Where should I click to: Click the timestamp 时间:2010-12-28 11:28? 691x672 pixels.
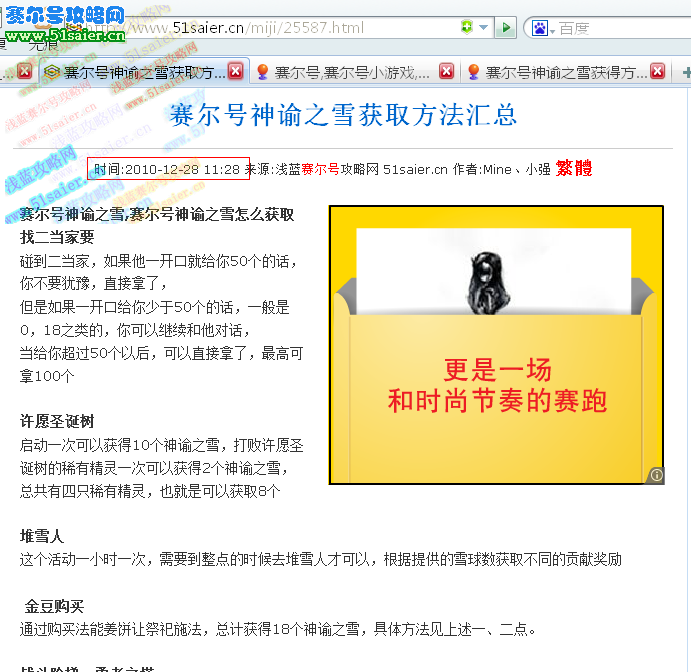(x=167, y=169)
